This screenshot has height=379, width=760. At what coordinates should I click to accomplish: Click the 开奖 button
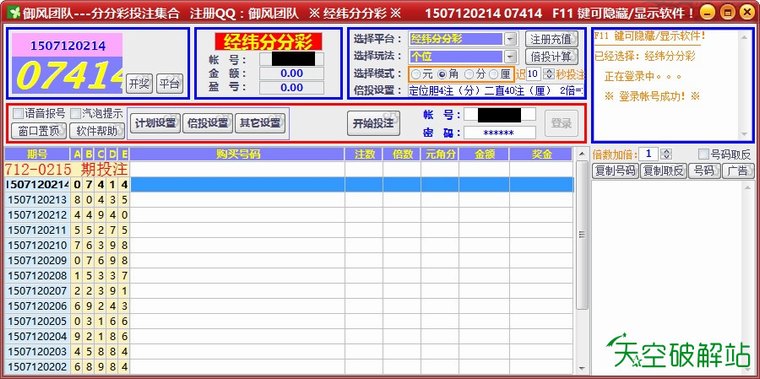139,84
